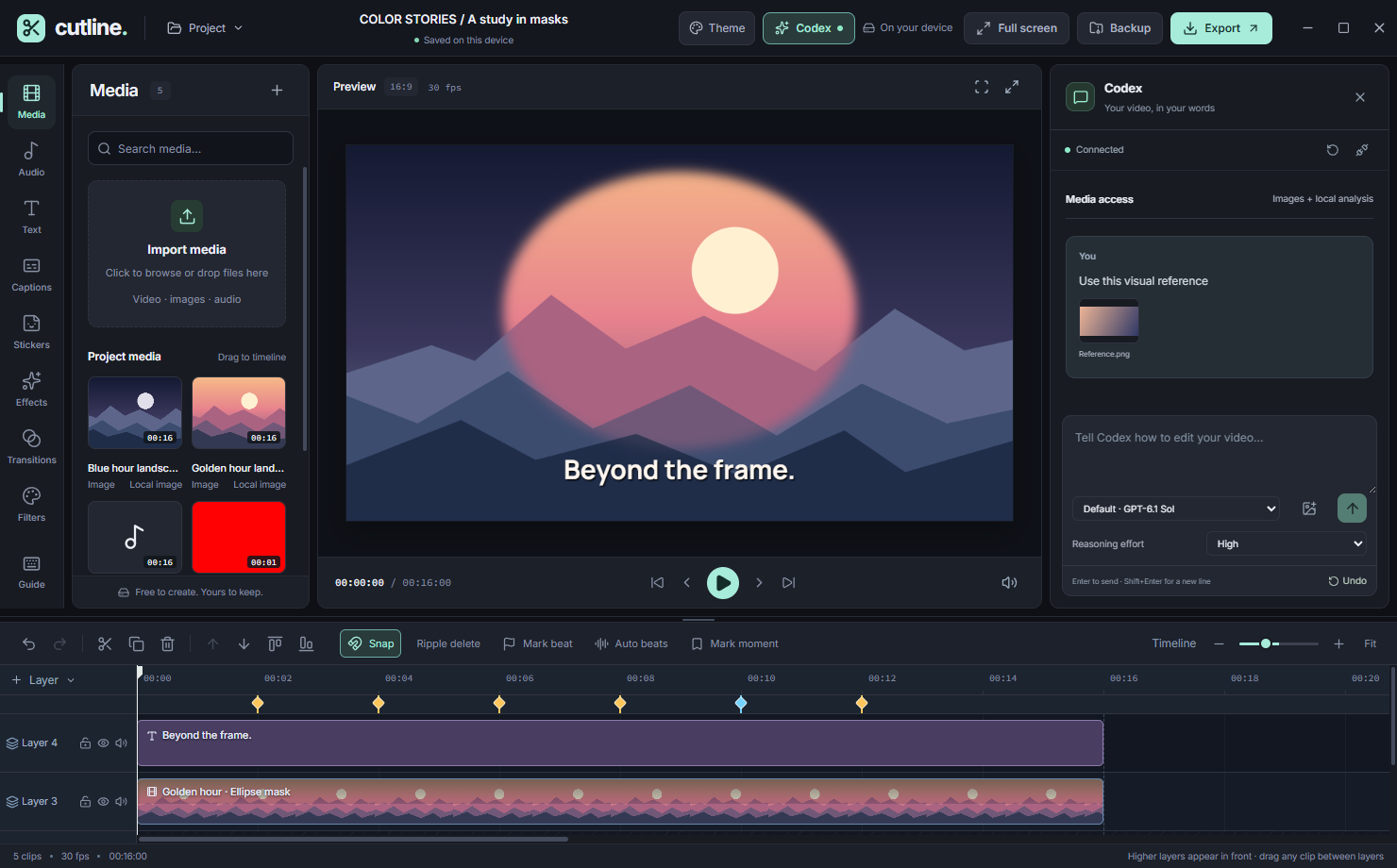Click the undo arrow in timeline toolbar

coord(29,643)
